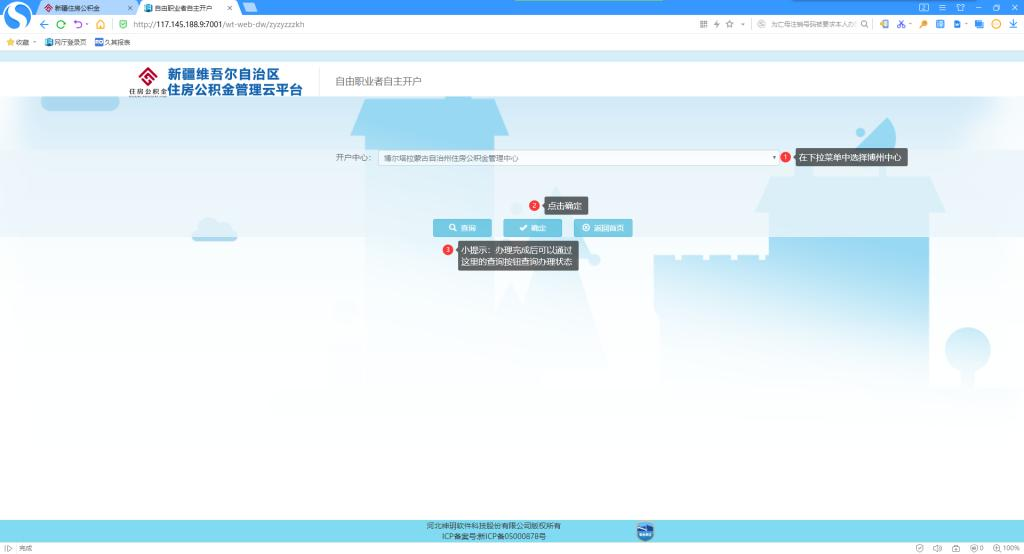Click the scissors screenshot icon

pos(901,24)
